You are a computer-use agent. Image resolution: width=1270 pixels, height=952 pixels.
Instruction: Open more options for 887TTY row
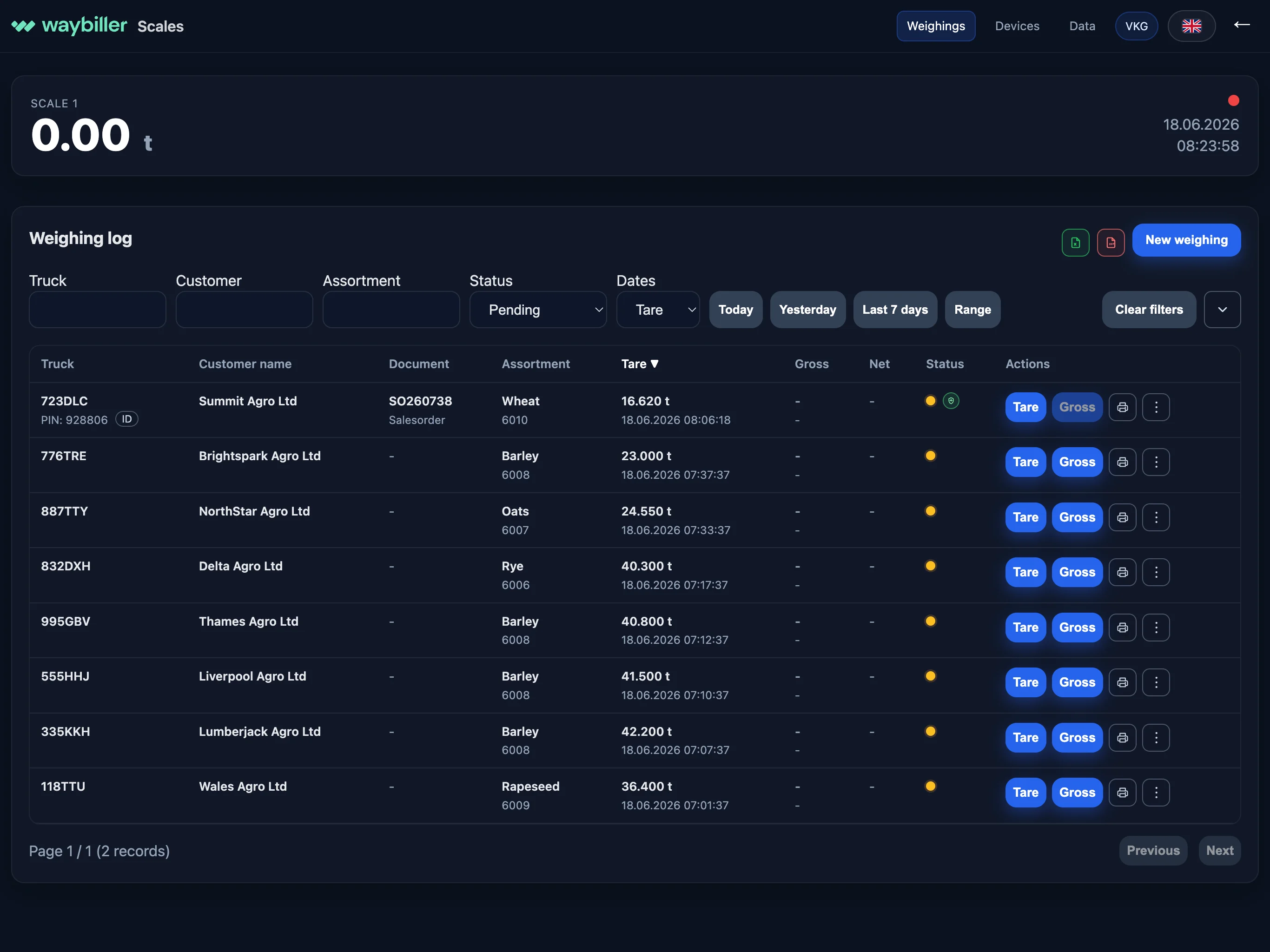point(1156,517)
